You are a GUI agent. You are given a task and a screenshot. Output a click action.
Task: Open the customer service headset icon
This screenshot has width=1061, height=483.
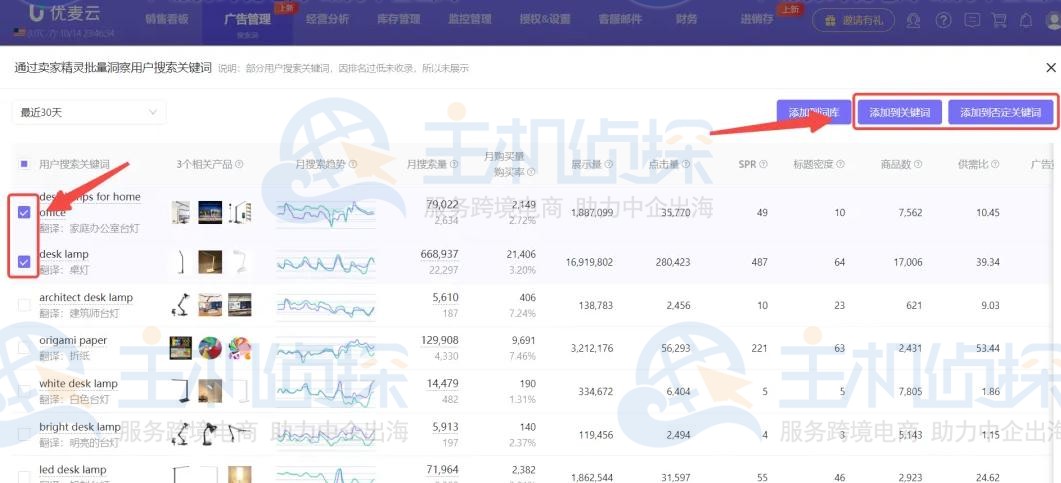914,20
